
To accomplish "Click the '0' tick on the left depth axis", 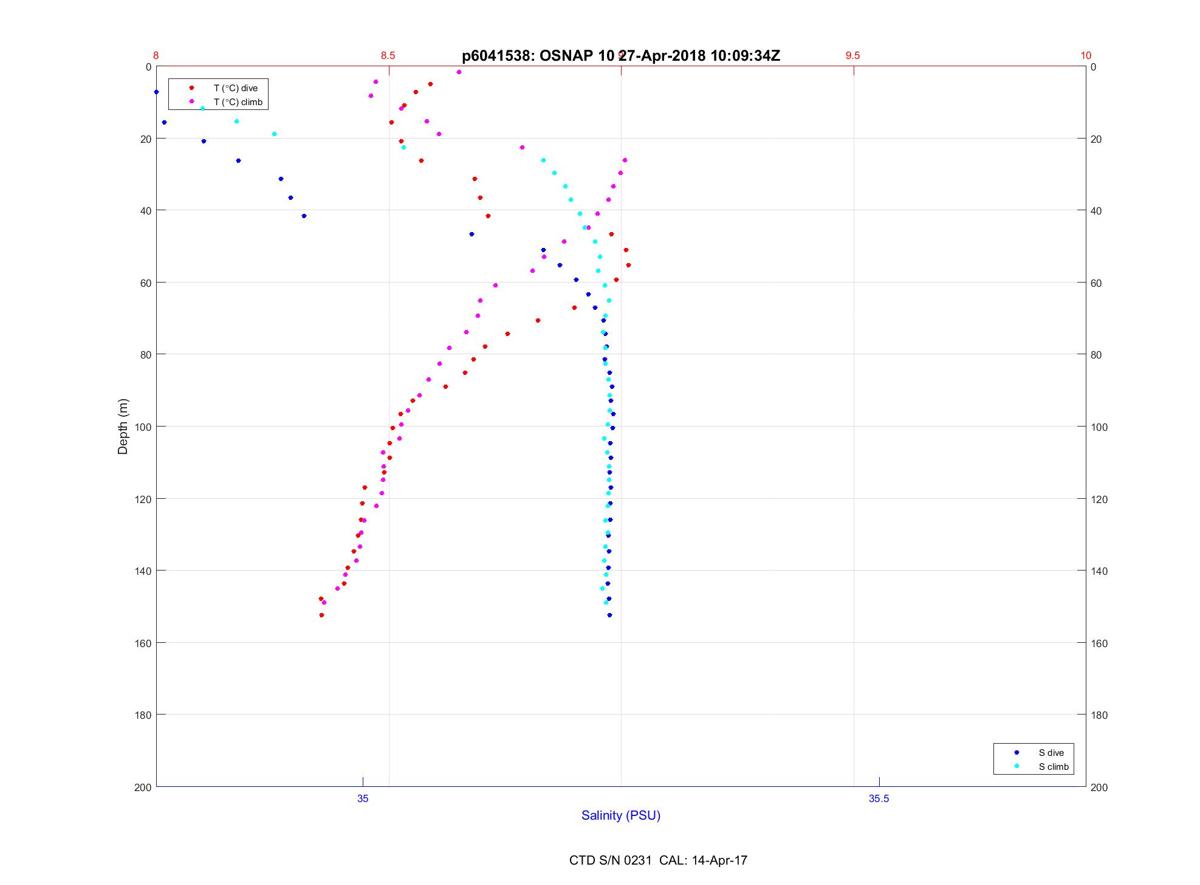I will pos(148,67).
